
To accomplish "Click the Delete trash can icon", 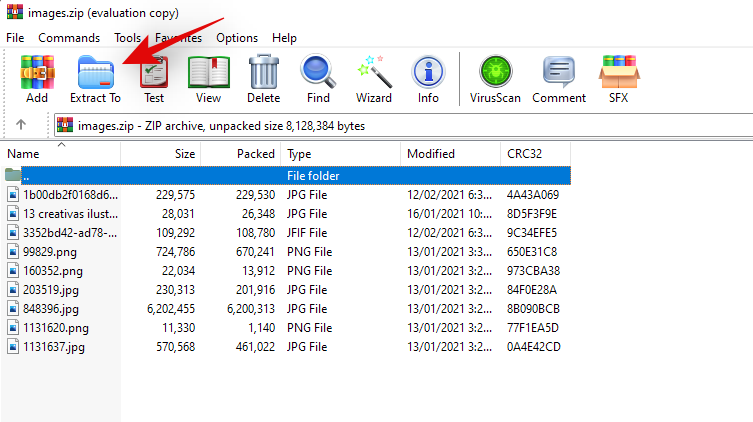I will click(x=264, y=72).
